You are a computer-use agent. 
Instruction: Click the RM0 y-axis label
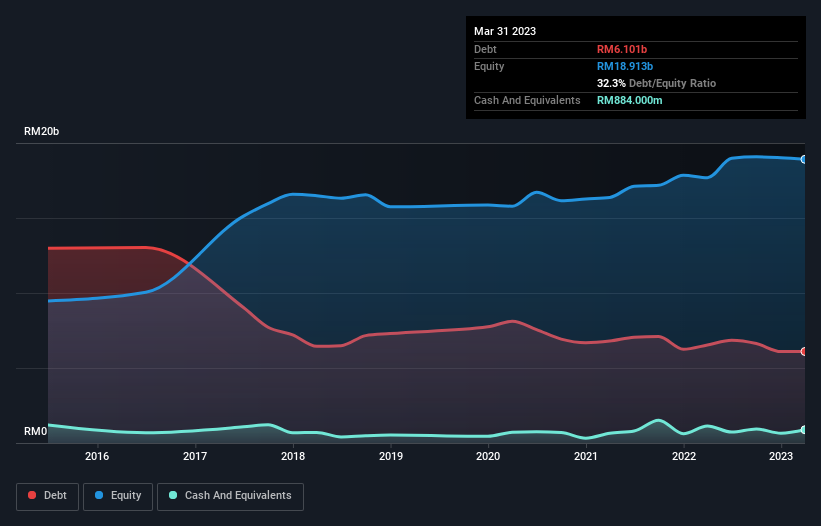coord(35,431)
